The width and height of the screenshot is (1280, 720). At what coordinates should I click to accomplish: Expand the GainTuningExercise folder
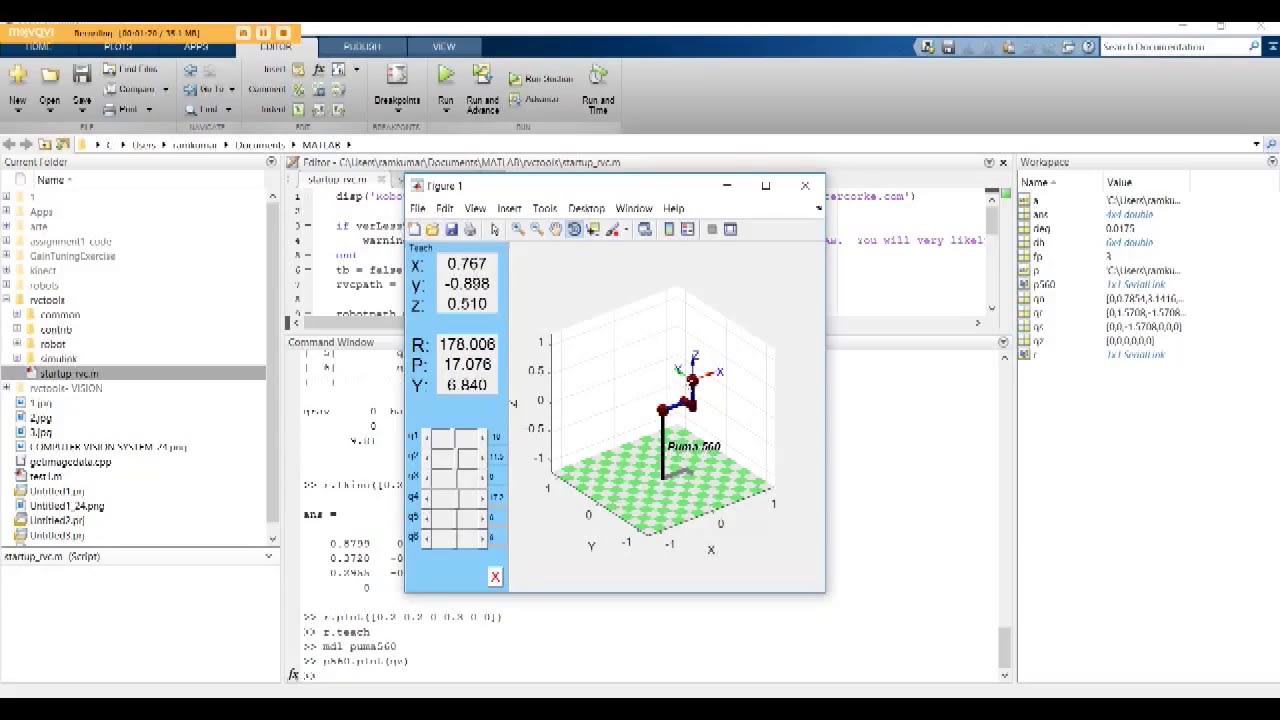coord(6,256)
